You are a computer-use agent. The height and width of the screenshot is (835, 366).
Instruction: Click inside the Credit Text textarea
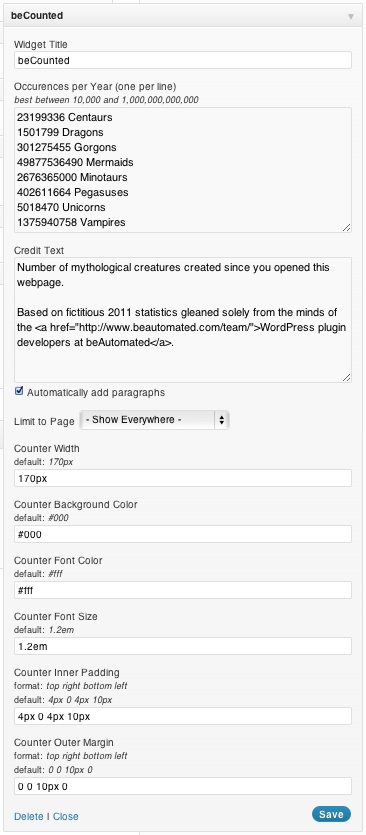click(183, 320)
